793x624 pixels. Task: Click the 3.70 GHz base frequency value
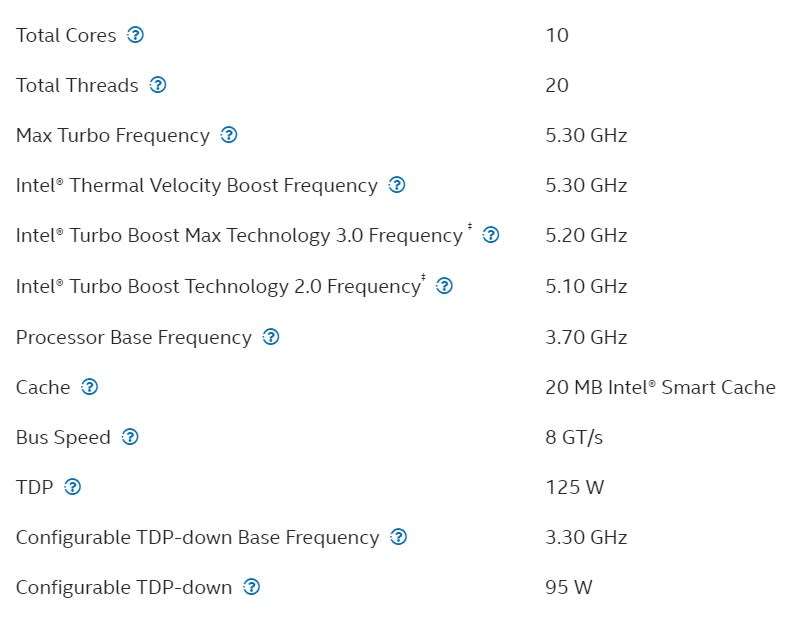pos(586,337)
